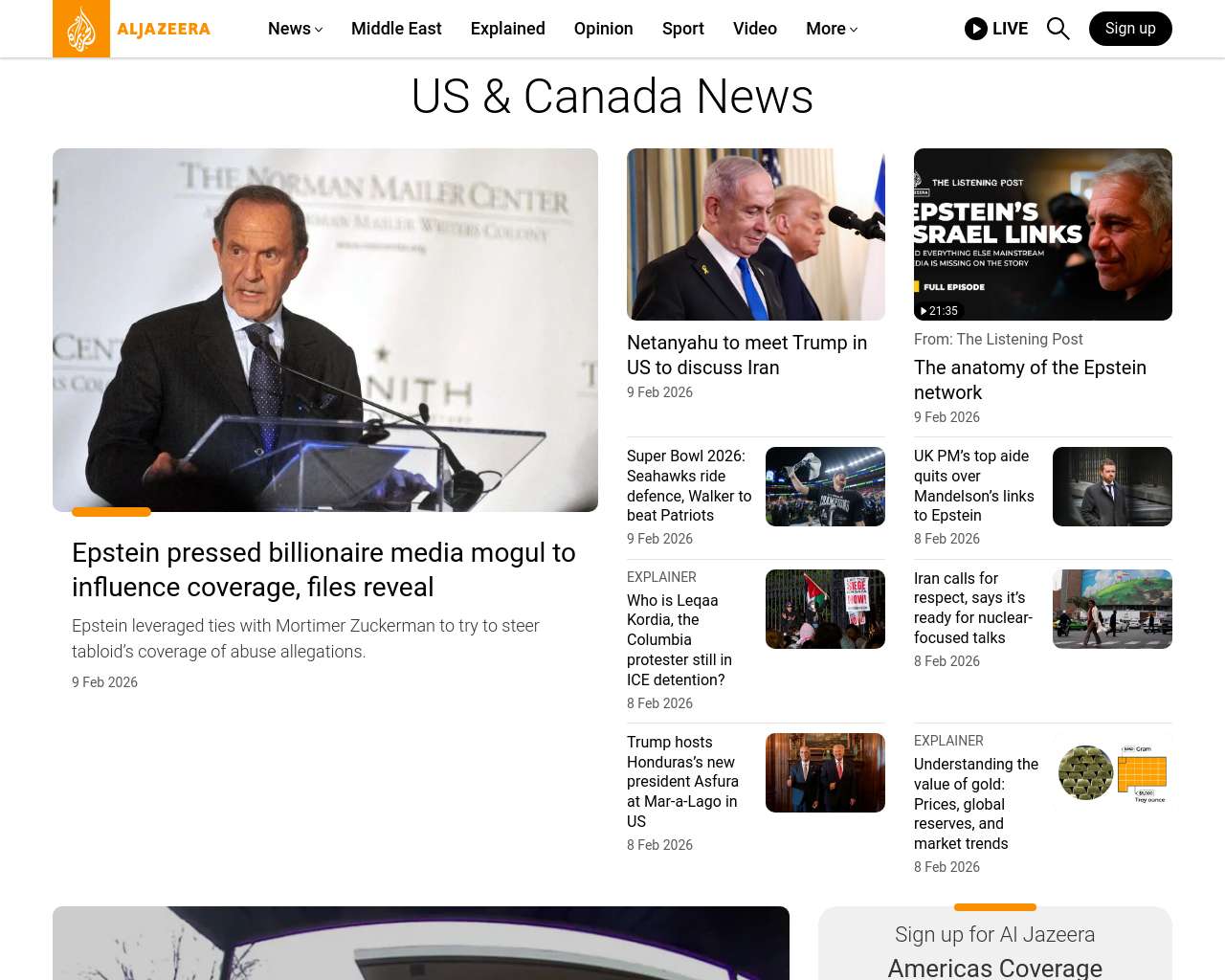Click the UK aide portrait thumbnail
1225x980 pixels.
coord(1112,486)
